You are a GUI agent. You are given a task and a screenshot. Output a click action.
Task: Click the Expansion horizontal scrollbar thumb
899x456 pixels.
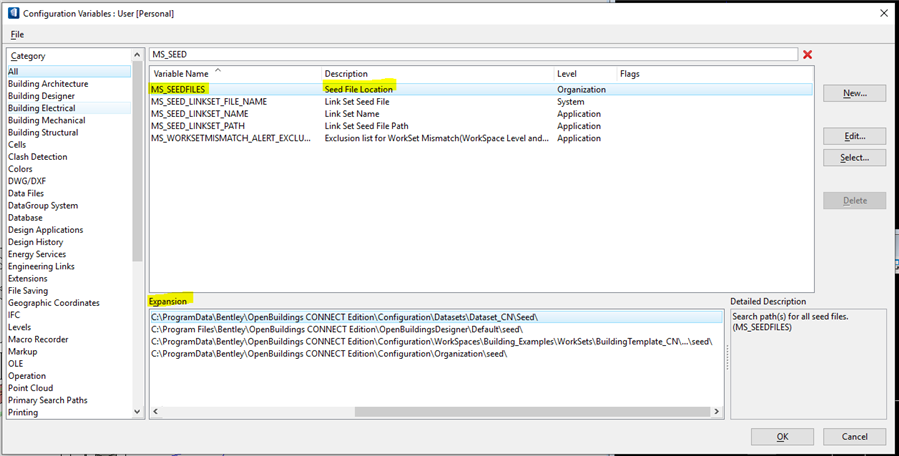[x=532, y=412]
